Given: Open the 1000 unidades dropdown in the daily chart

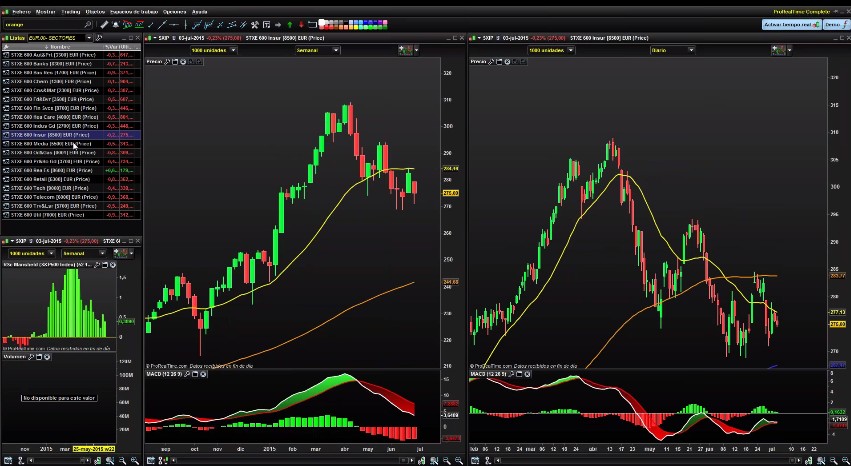Looking at the screenshot, I should [551, 50].
